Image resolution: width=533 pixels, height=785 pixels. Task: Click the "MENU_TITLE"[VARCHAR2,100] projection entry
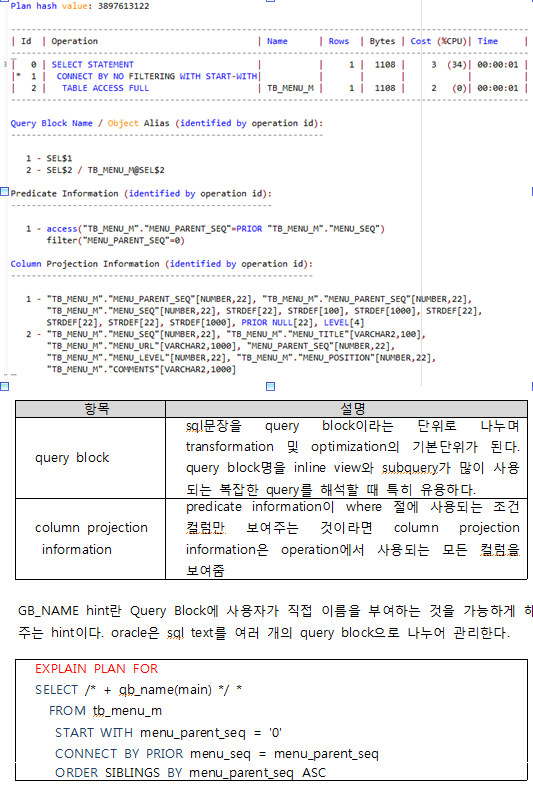coord(326,334)
